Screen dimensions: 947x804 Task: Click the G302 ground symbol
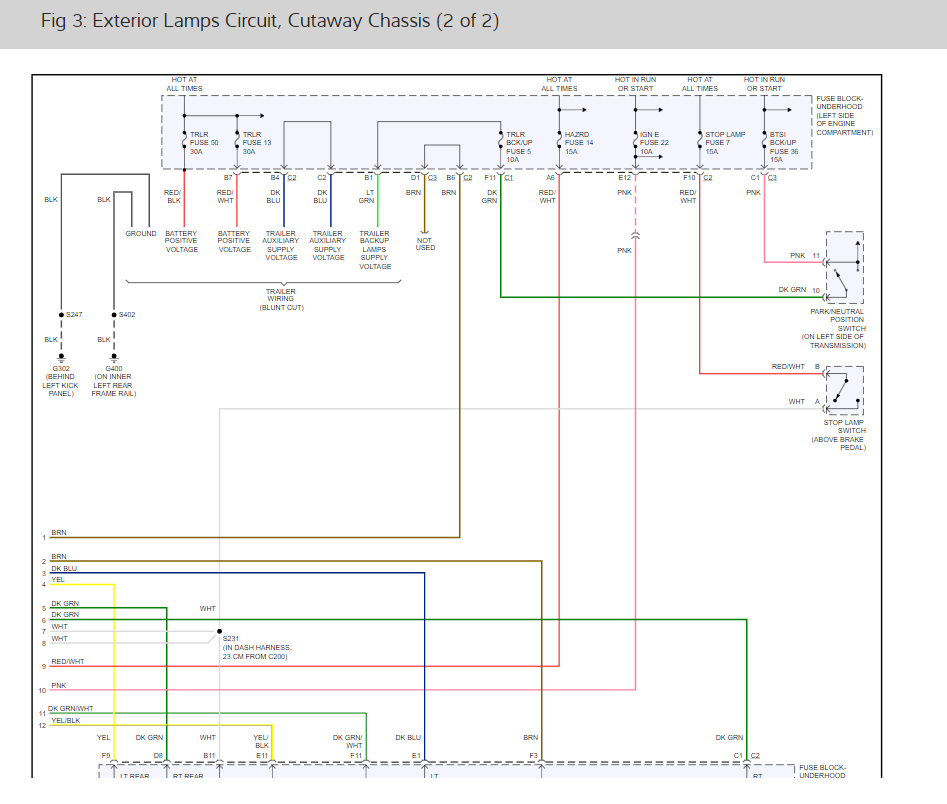(x=61, y=358)
